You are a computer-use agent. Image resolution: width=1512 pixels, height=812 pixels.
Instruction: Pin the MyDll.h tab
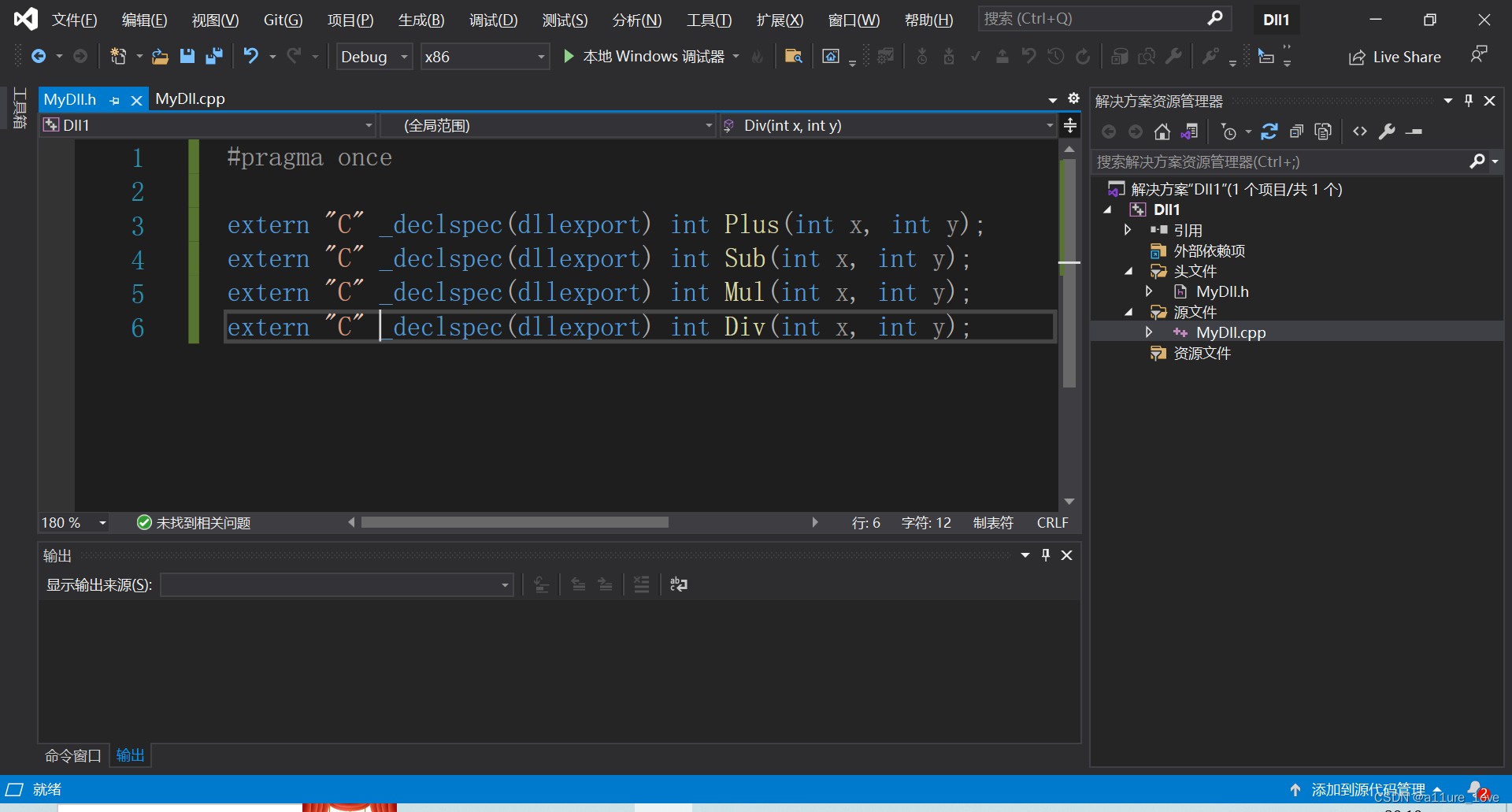coord(115,100)
